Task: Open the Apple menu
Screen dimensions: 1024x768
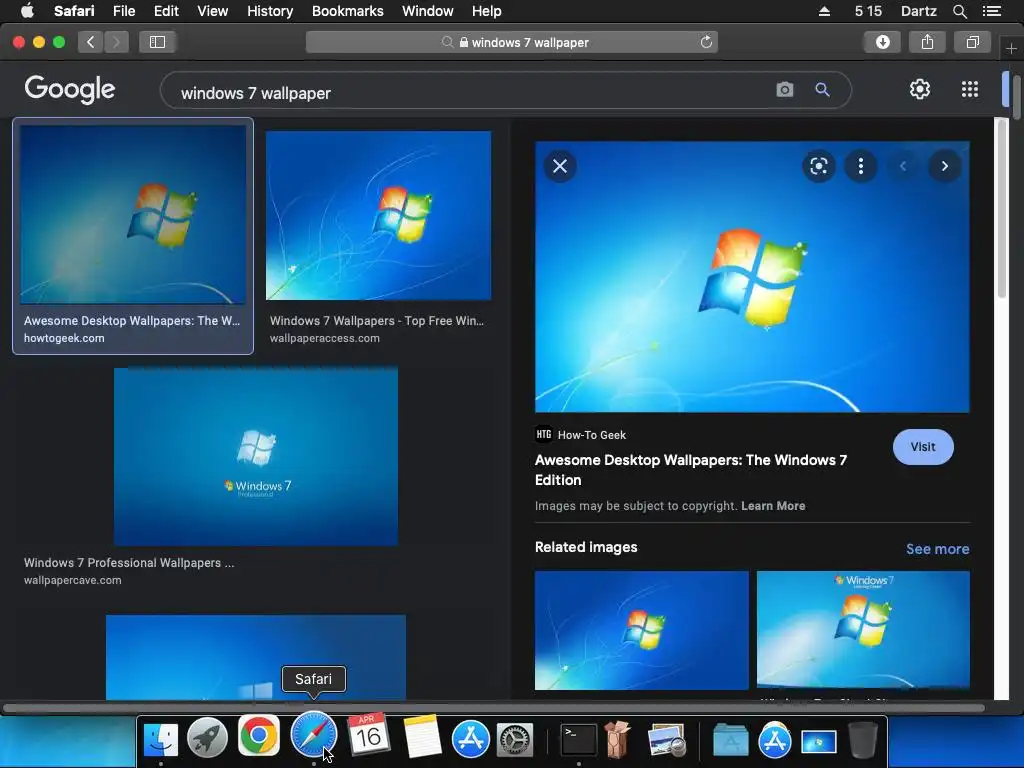Action: click(27, 11)
